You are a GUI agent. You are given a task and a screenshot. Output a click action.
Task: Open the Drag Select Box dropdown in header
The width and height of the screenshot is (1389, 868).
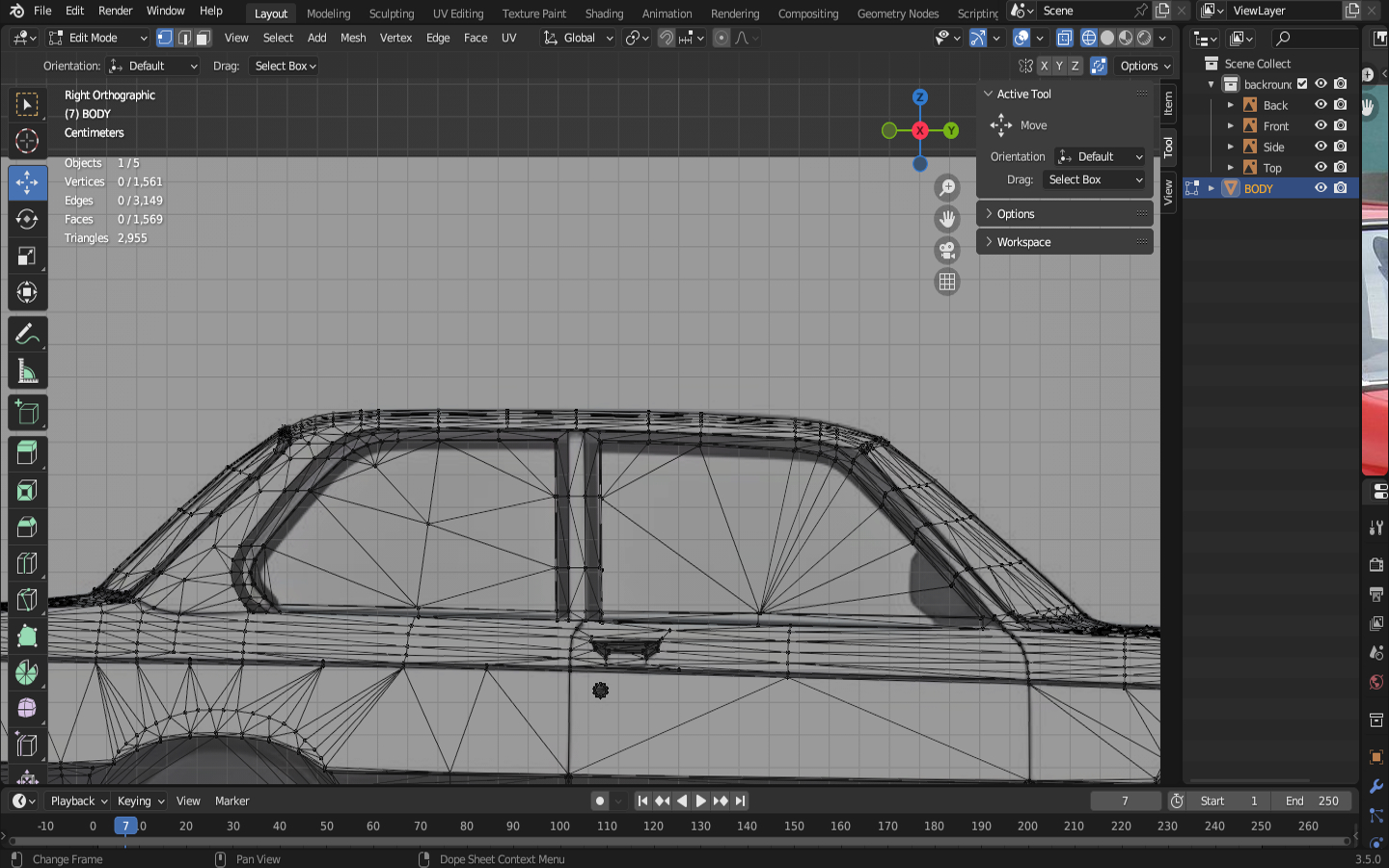[x=285, y=67]
